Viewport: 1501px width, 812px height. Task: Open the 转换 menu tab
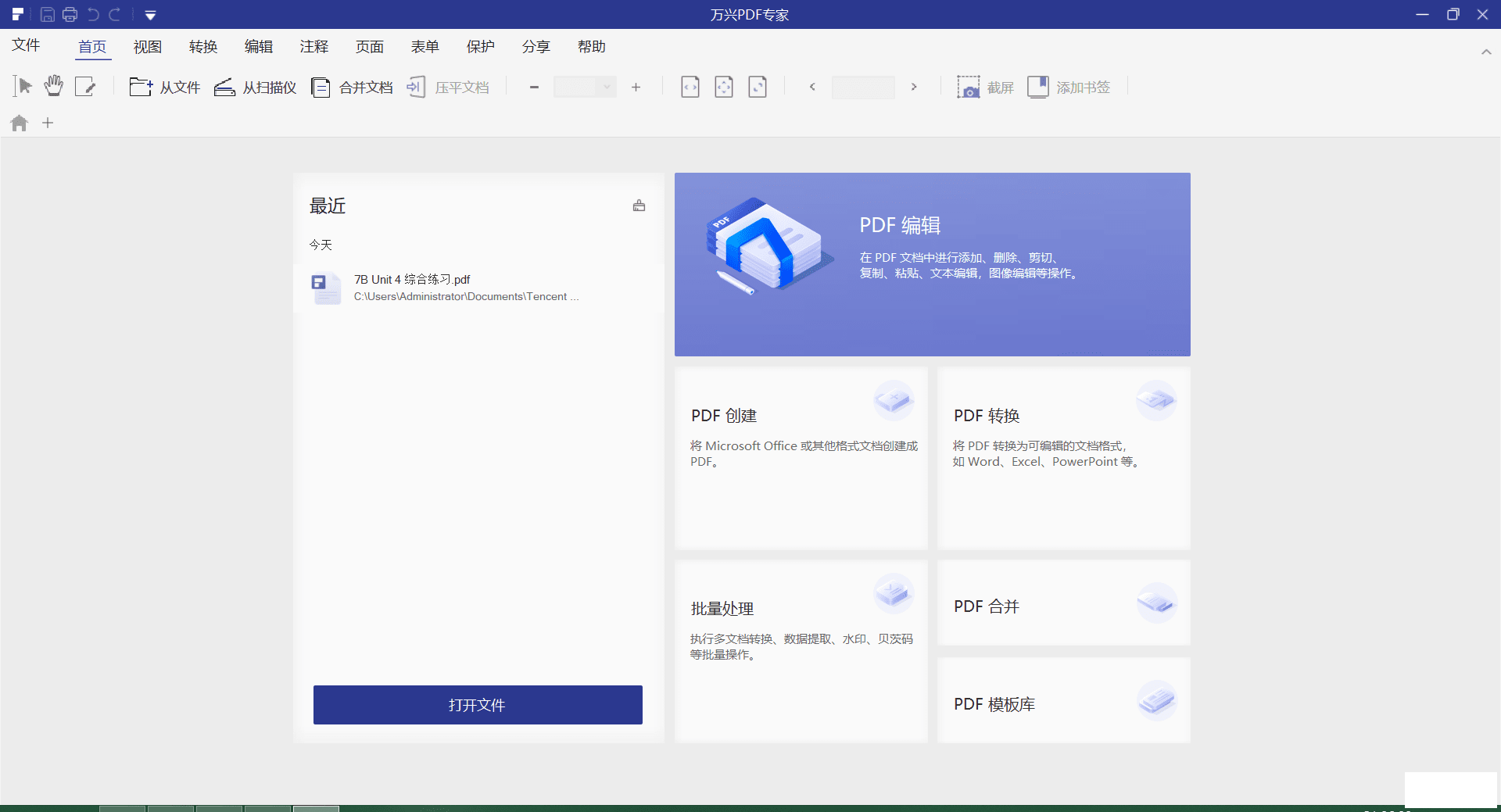202,47
